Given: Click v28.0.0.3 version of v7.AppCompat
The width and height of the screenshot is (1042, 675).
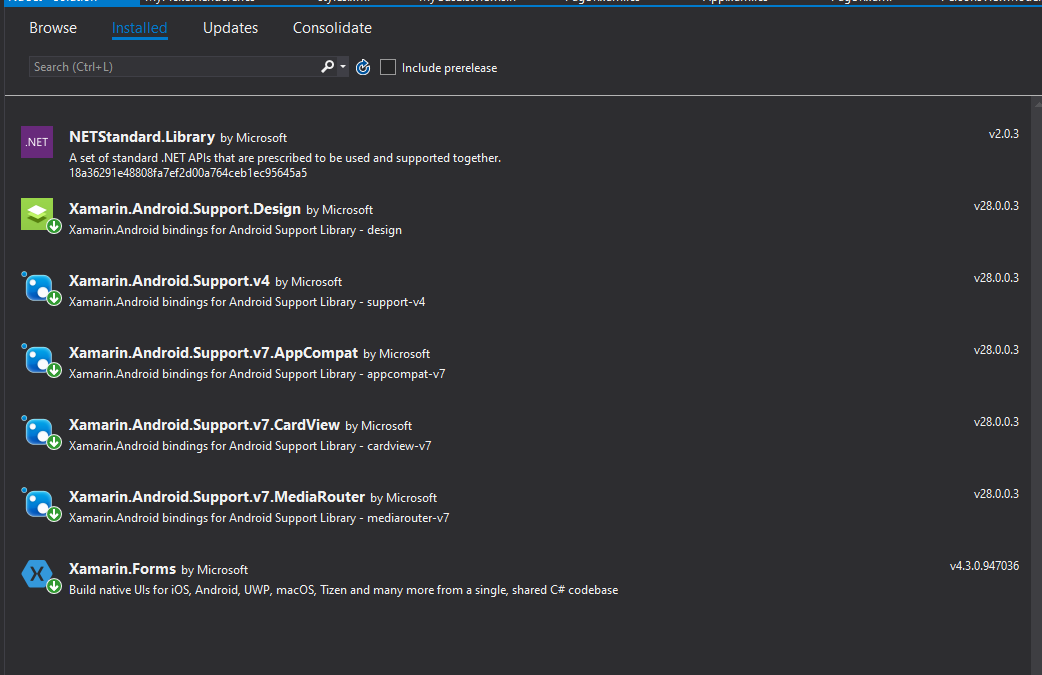Looking at the screenshot, I should tap(996, 349).
